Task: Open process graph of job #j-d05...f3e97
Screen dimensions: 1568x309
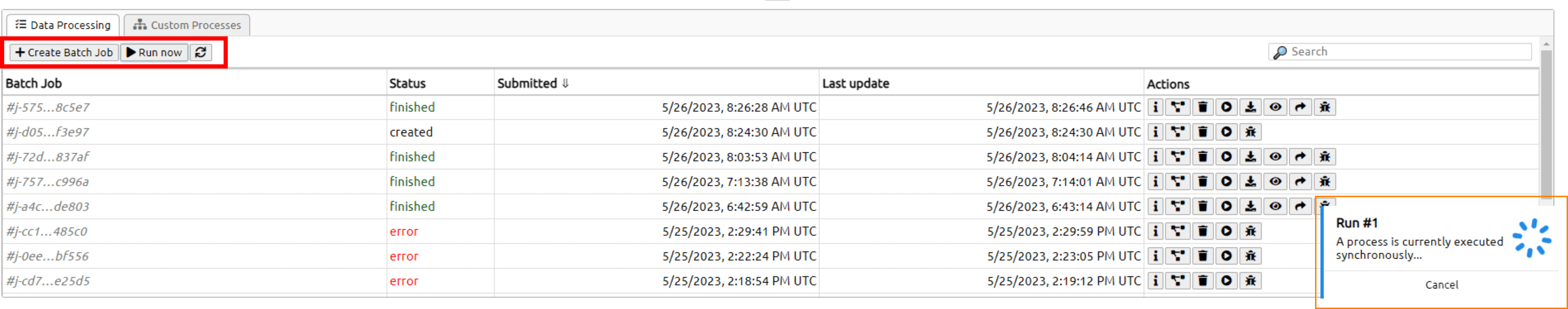Action: point(1178,132)
